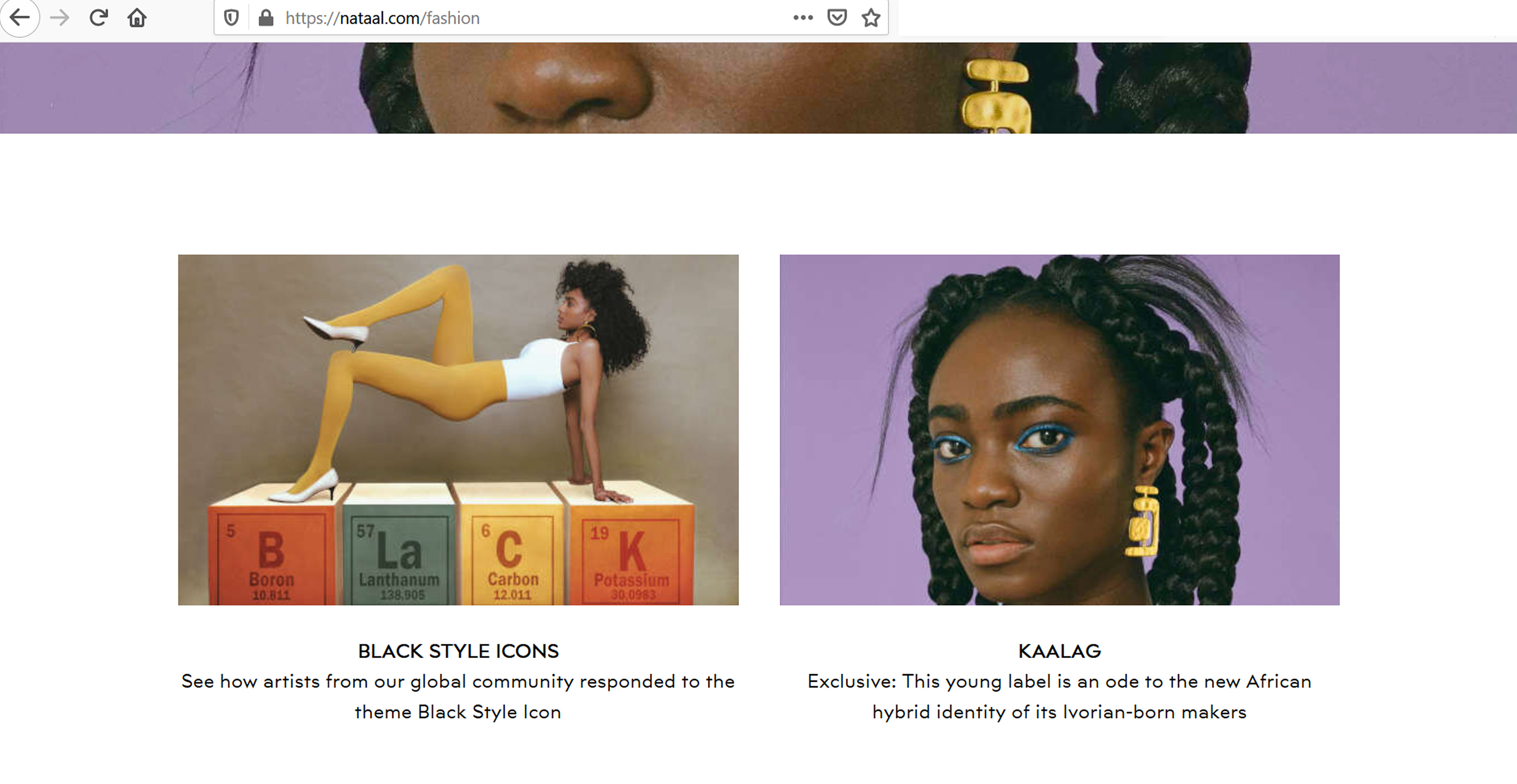The height and width of the screenshot is (784, 1517).
Task: Click the BLACK STYLE ICONS headline
Action: [458, 651]
